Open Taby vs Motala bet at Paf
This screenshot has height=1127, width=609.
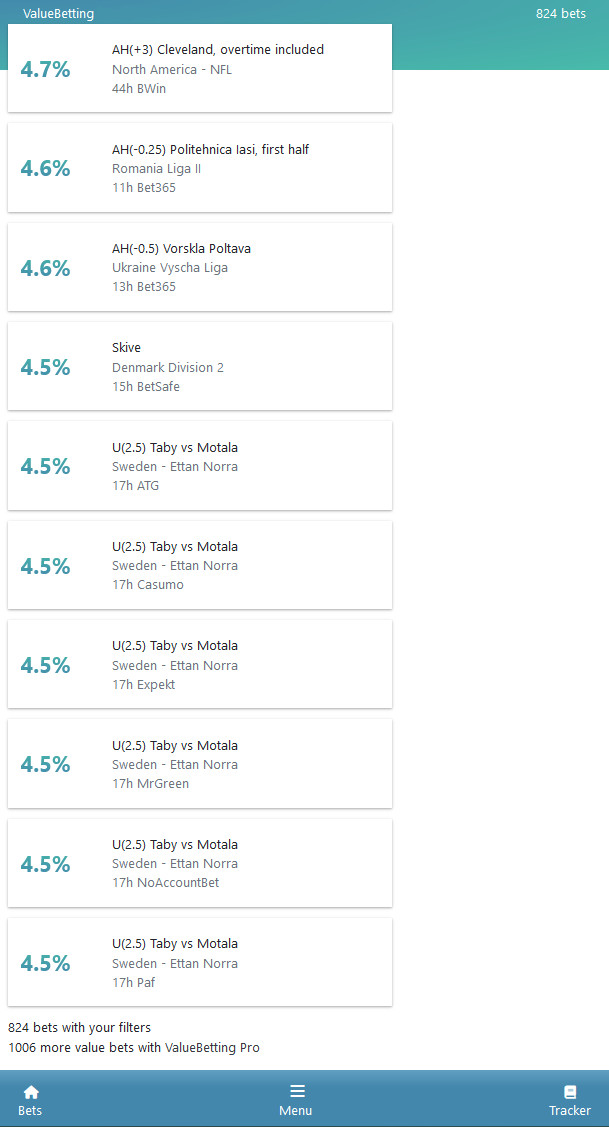pos(200,962)
